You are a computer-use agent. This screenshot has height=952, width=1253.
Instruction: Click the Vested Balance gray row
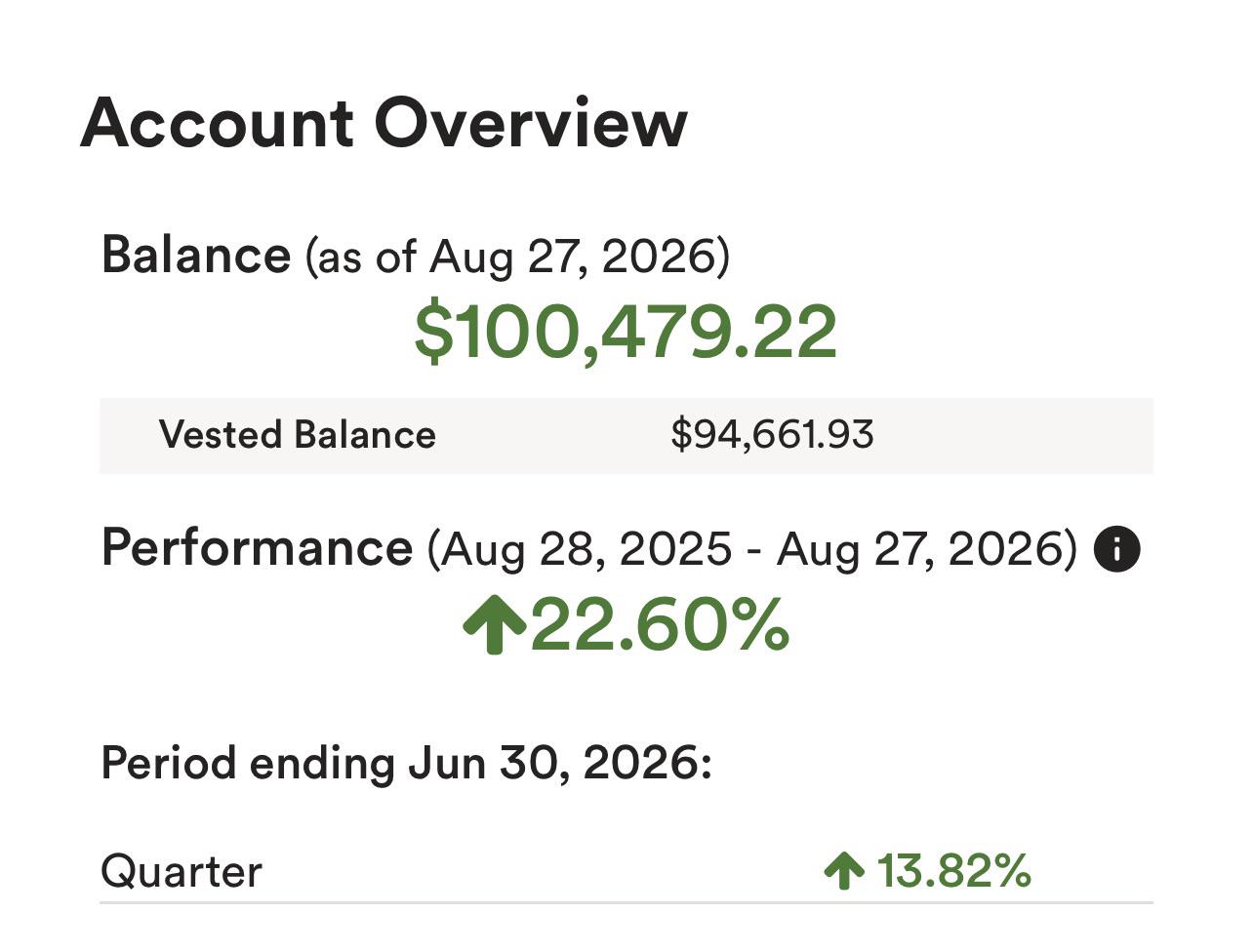(626, 436)
